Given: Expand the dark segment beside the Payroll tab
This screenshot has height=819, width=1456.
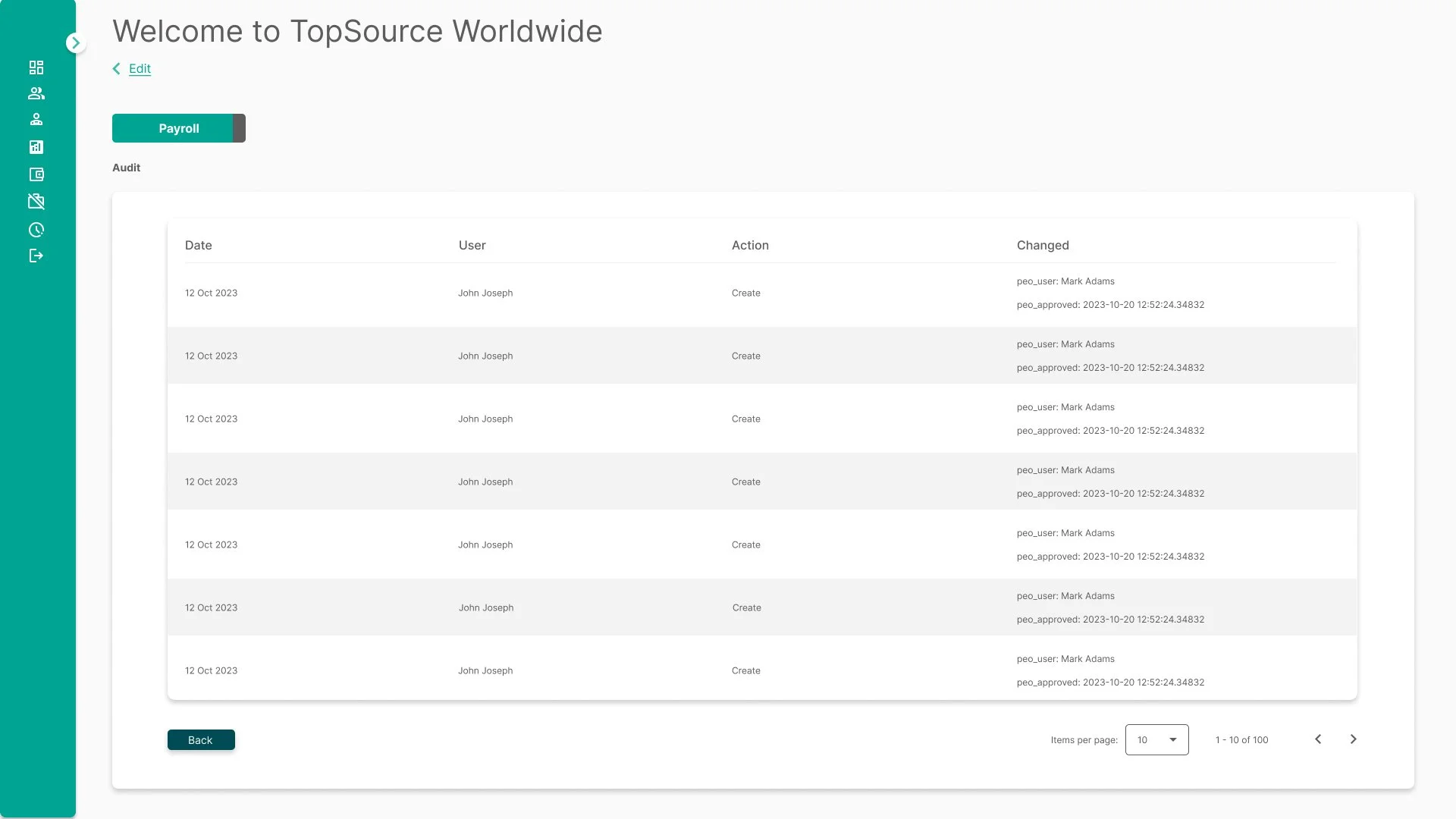Looking at the screenshot, I should coord(238,128).
